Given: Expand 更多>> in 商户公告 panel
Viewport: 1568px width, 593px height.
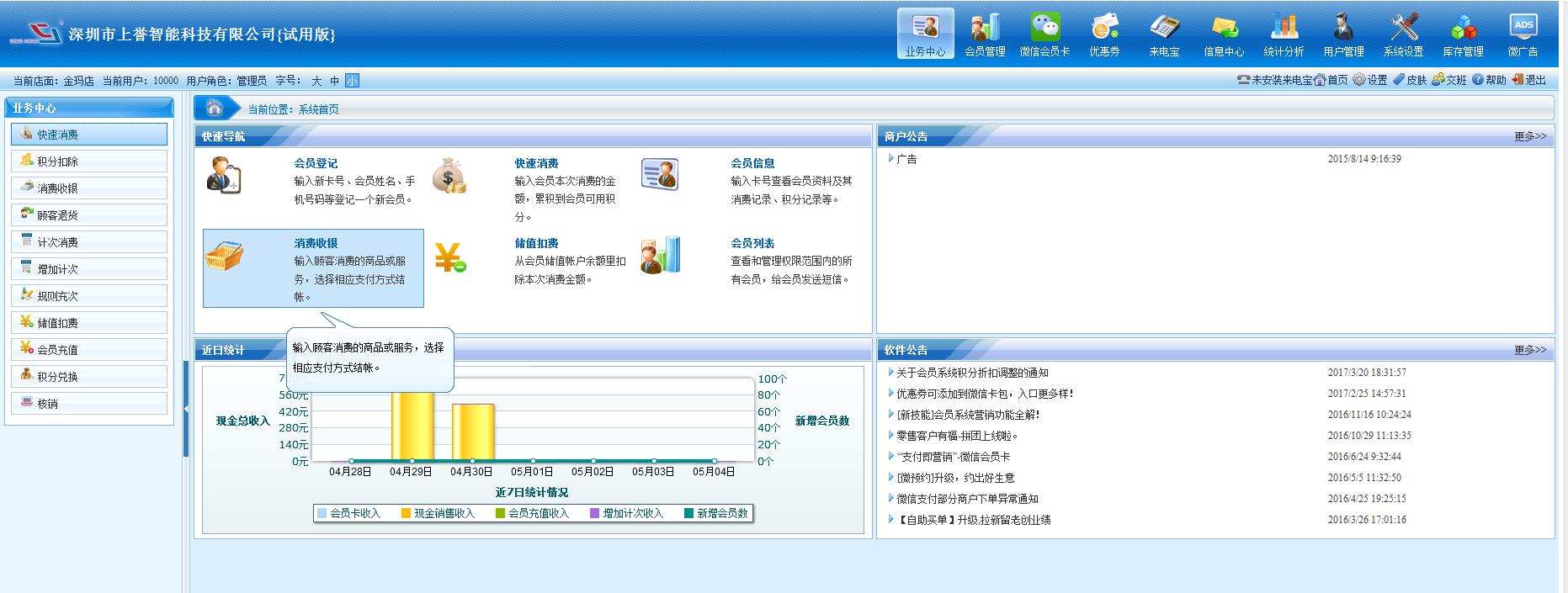Looking at the screenshot, I should [x=1529, y=136].
